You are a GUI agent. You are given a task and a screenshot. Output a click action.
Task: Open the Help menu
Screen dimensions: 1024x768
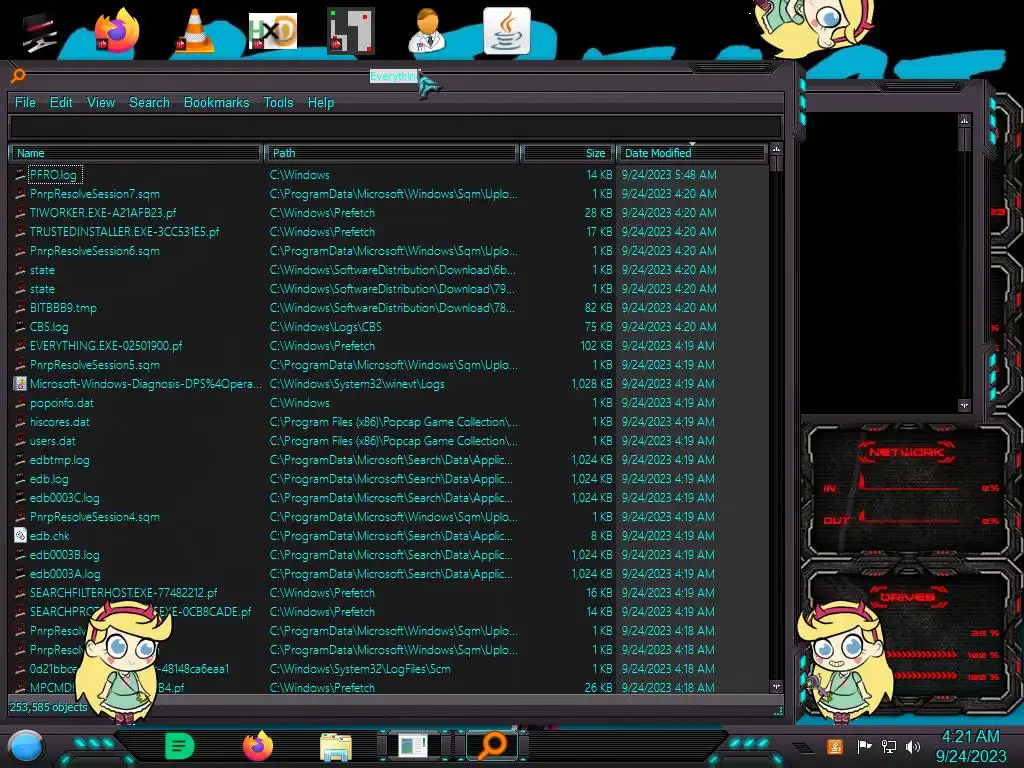coord(321,103)
